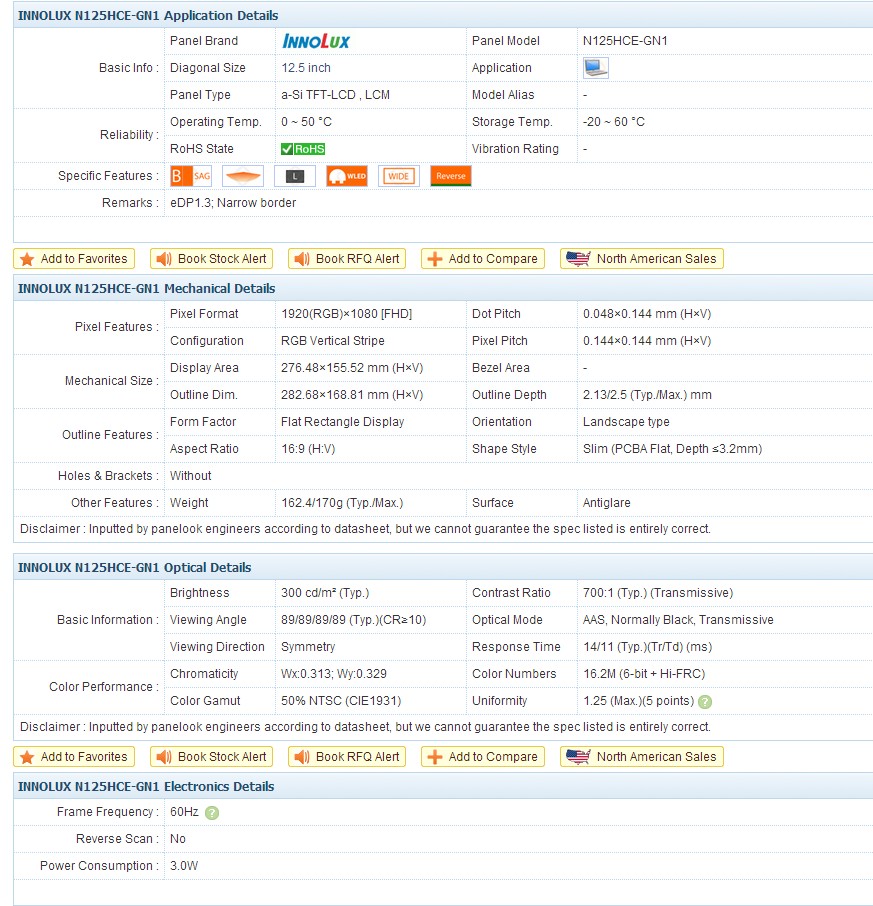
Task: Click the Landscape type orientation value
Action: (626, 422)
